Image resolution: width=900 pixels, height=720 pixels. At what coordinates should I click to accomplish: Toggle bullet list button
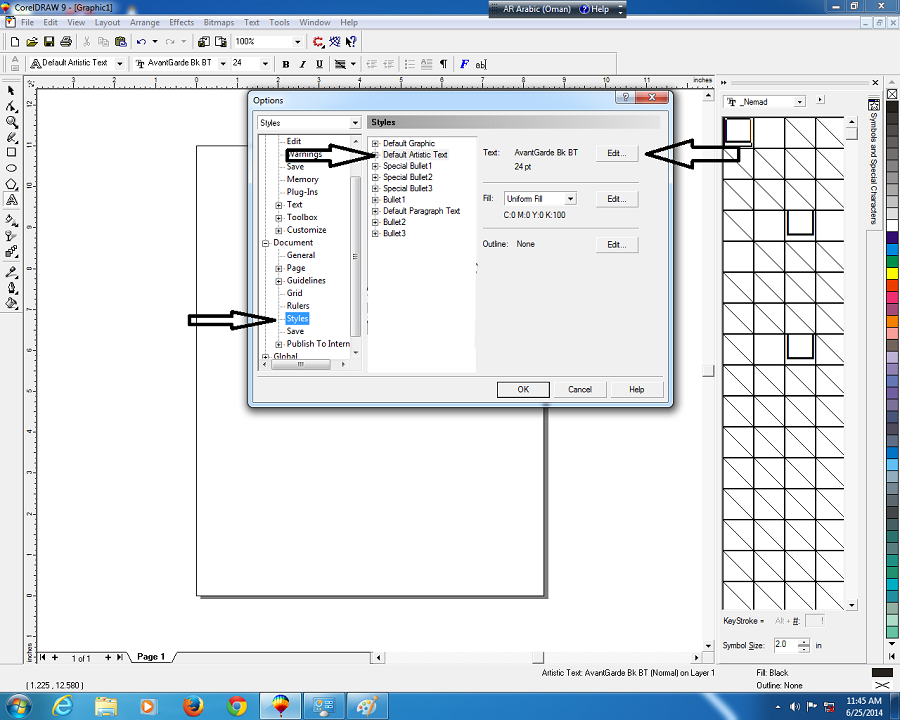[x=410, y=64]
